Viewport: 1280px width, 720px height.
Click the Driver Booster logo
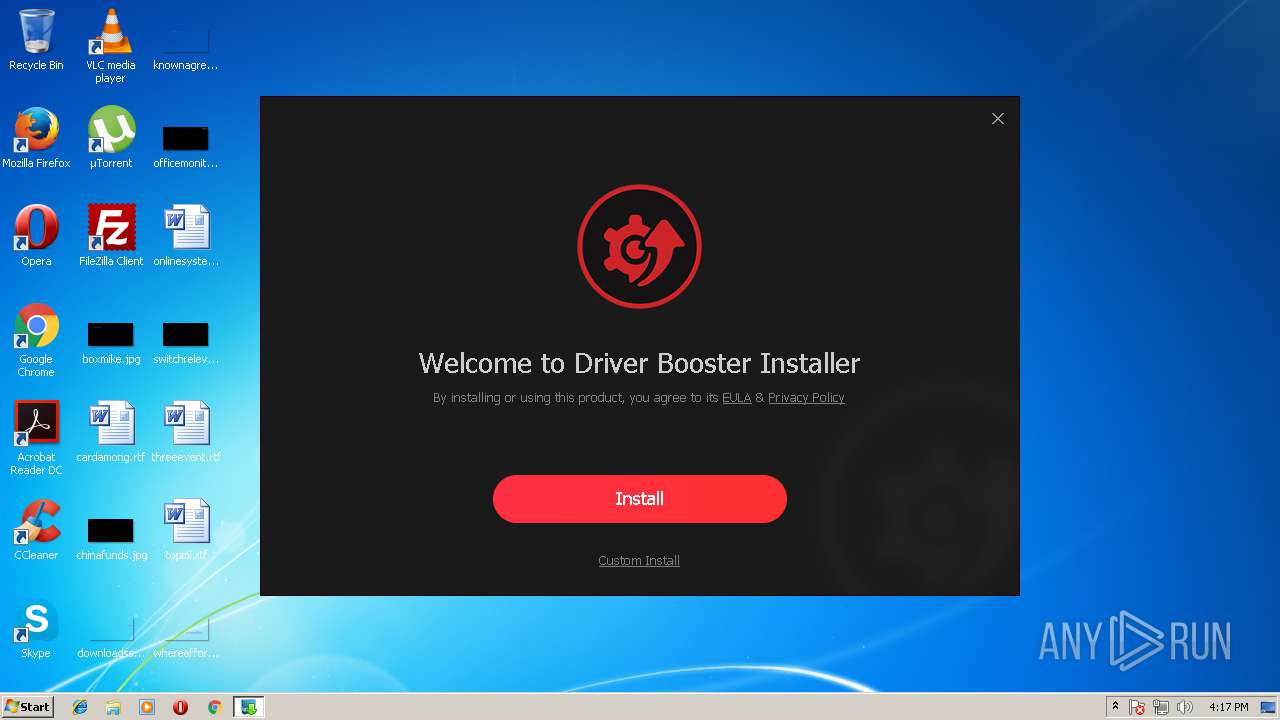639,246
